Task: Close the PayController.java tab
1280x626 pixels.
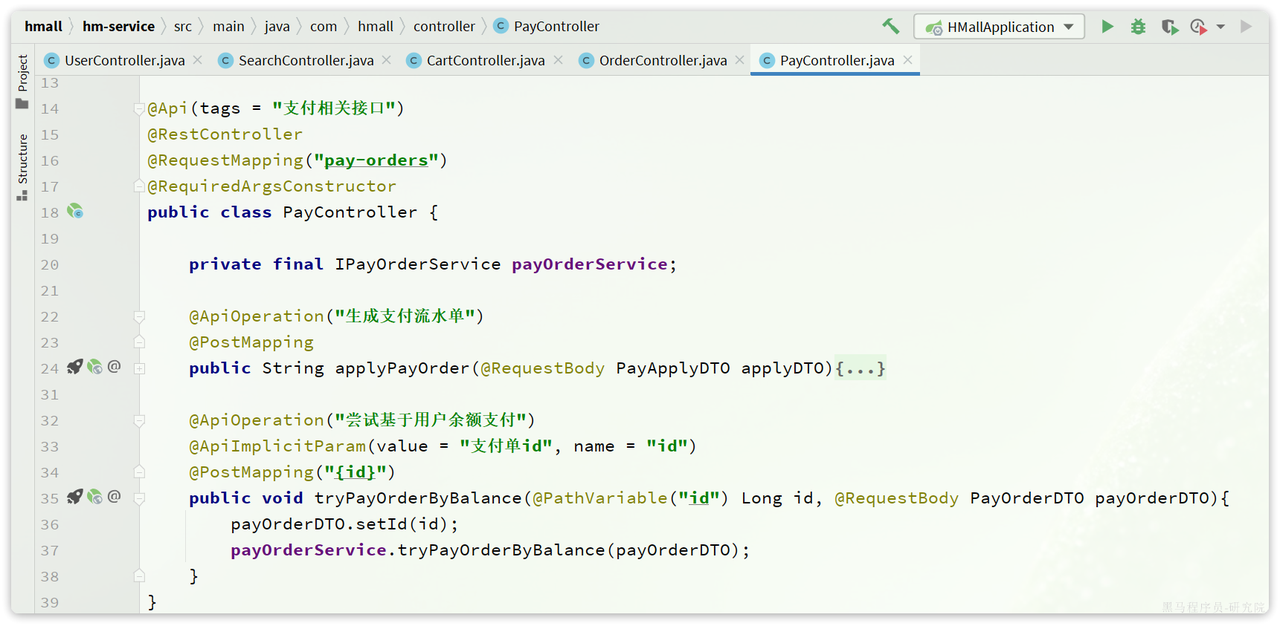Action: click(908, 61)
